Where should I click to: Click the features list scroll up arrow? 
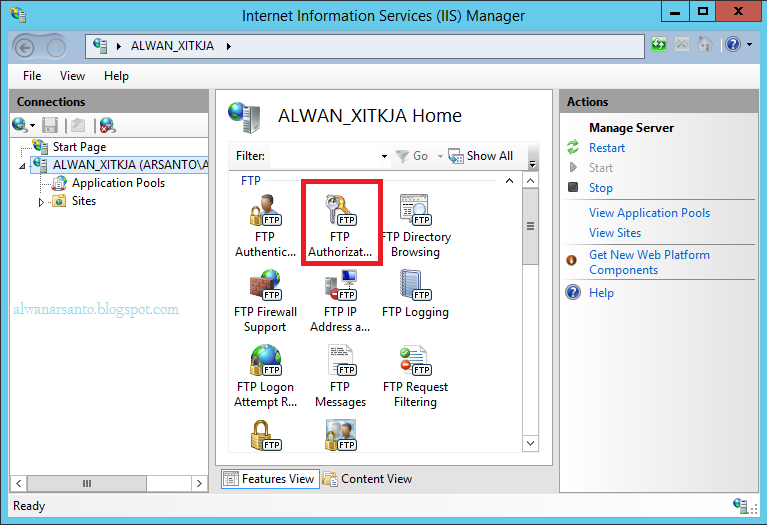coord(530,181)
